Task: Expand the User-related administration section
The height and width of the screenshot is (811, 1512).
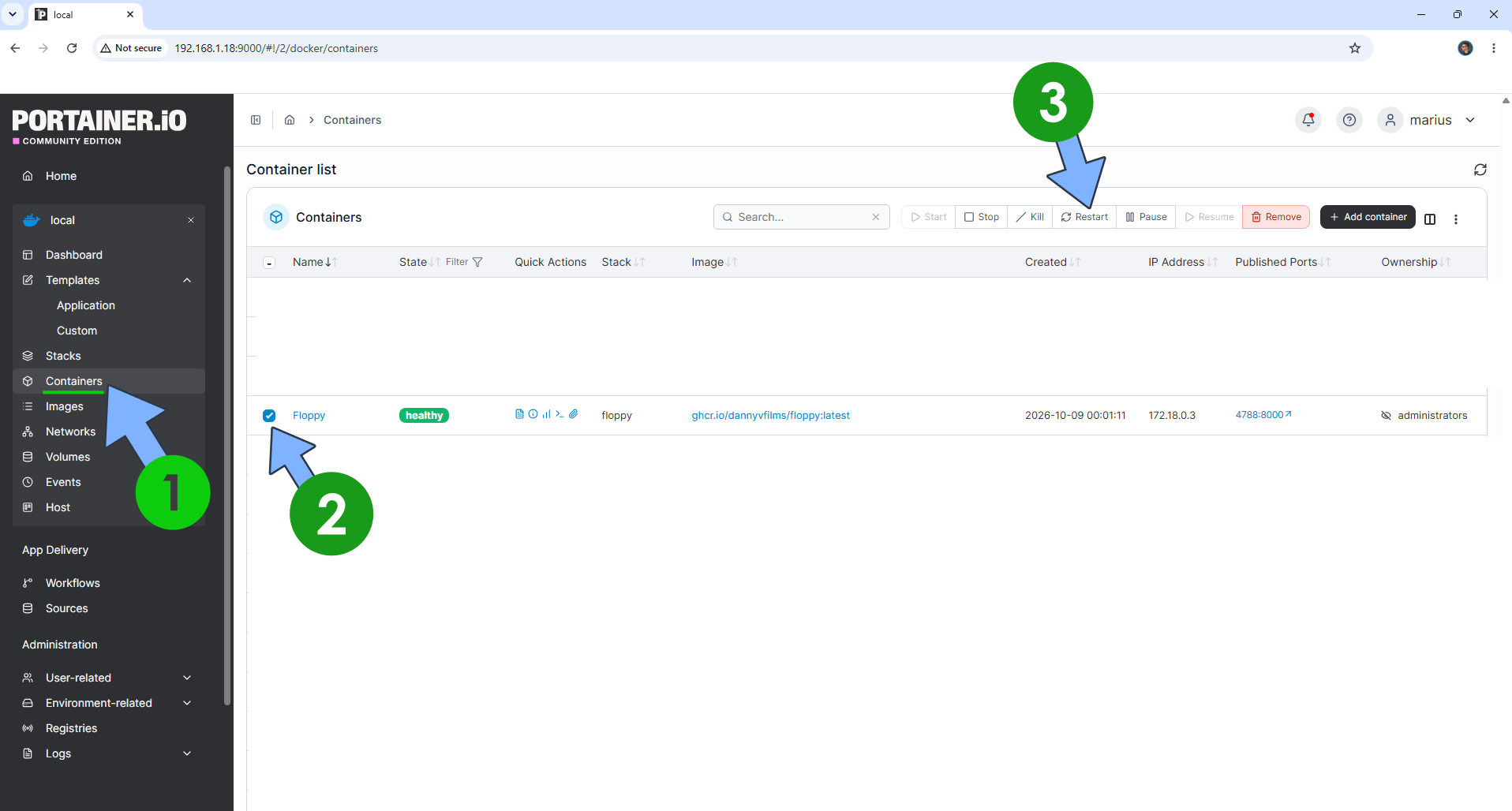Action: tap(187, 678)
